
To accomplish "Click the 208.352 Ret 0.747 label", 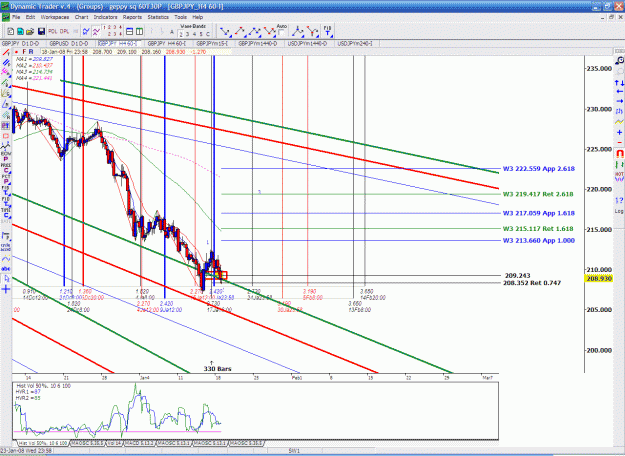I will [532, 283].
